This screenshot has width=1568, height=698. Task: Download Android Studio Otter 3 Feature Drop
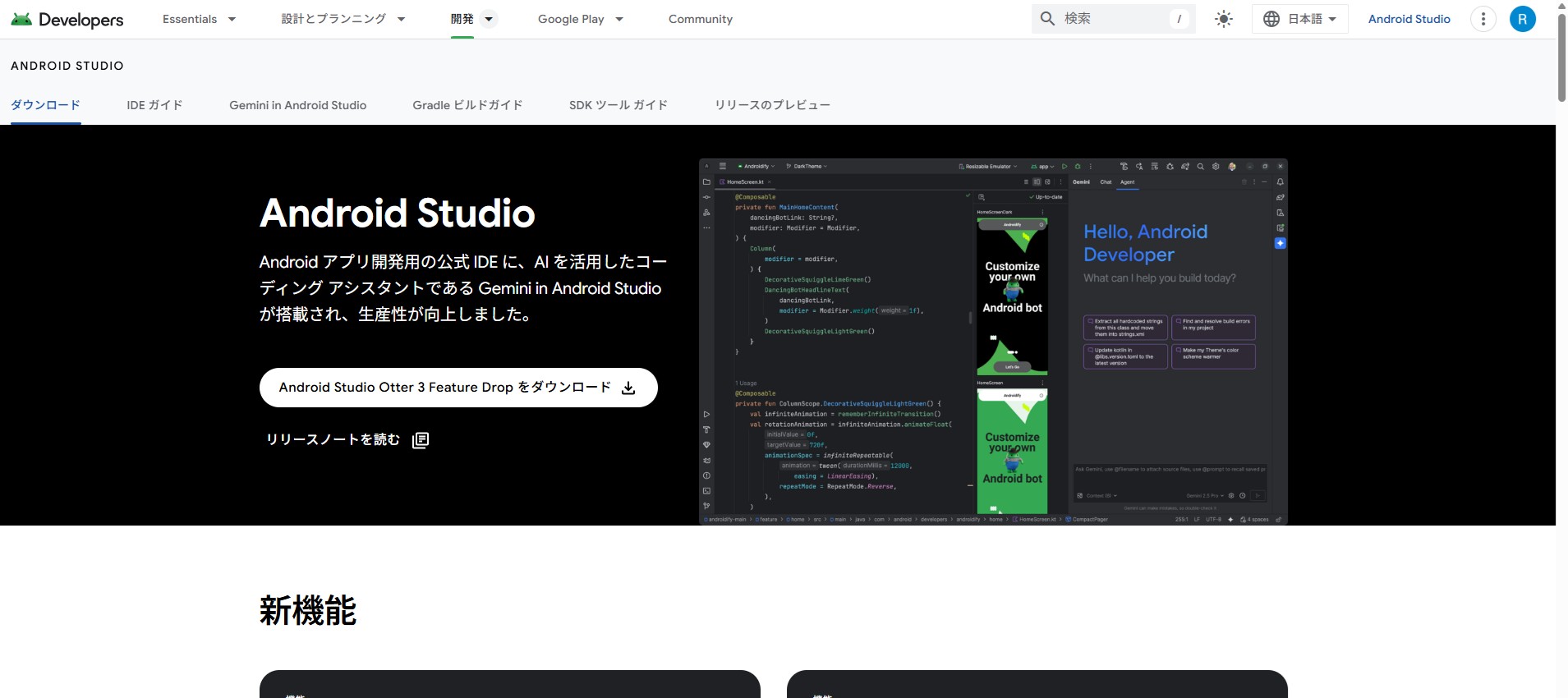[x=458, y=388]
